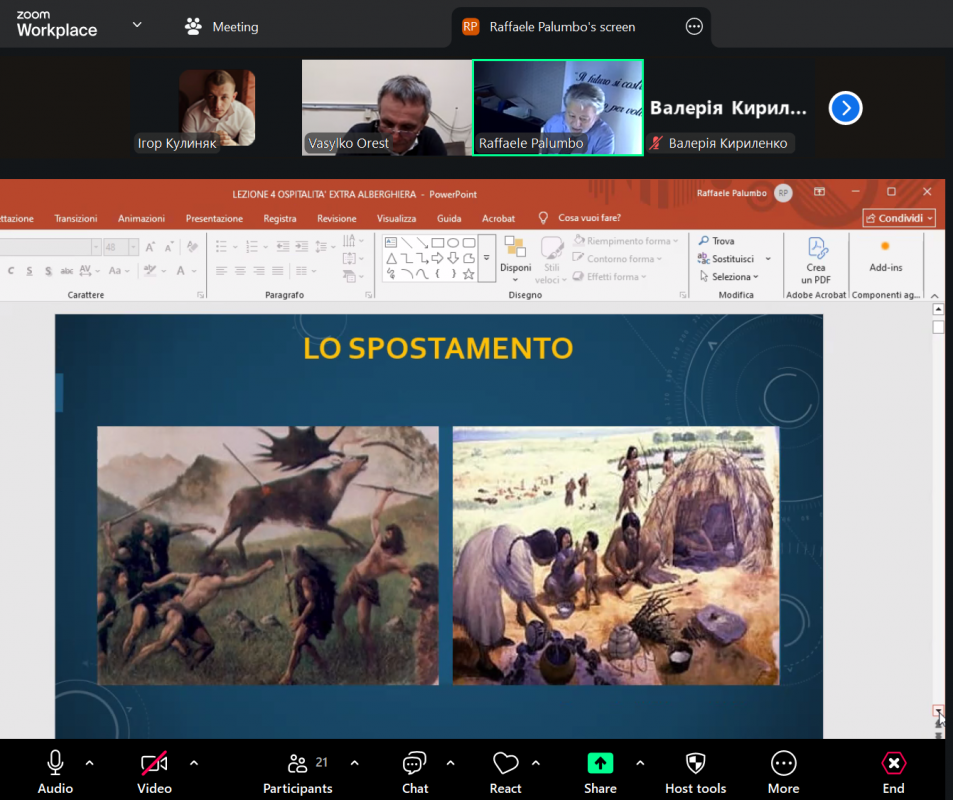Open Host tools shield icon
Image resolution: width=953 pixels, height=800 pixels.
point(696,764)
